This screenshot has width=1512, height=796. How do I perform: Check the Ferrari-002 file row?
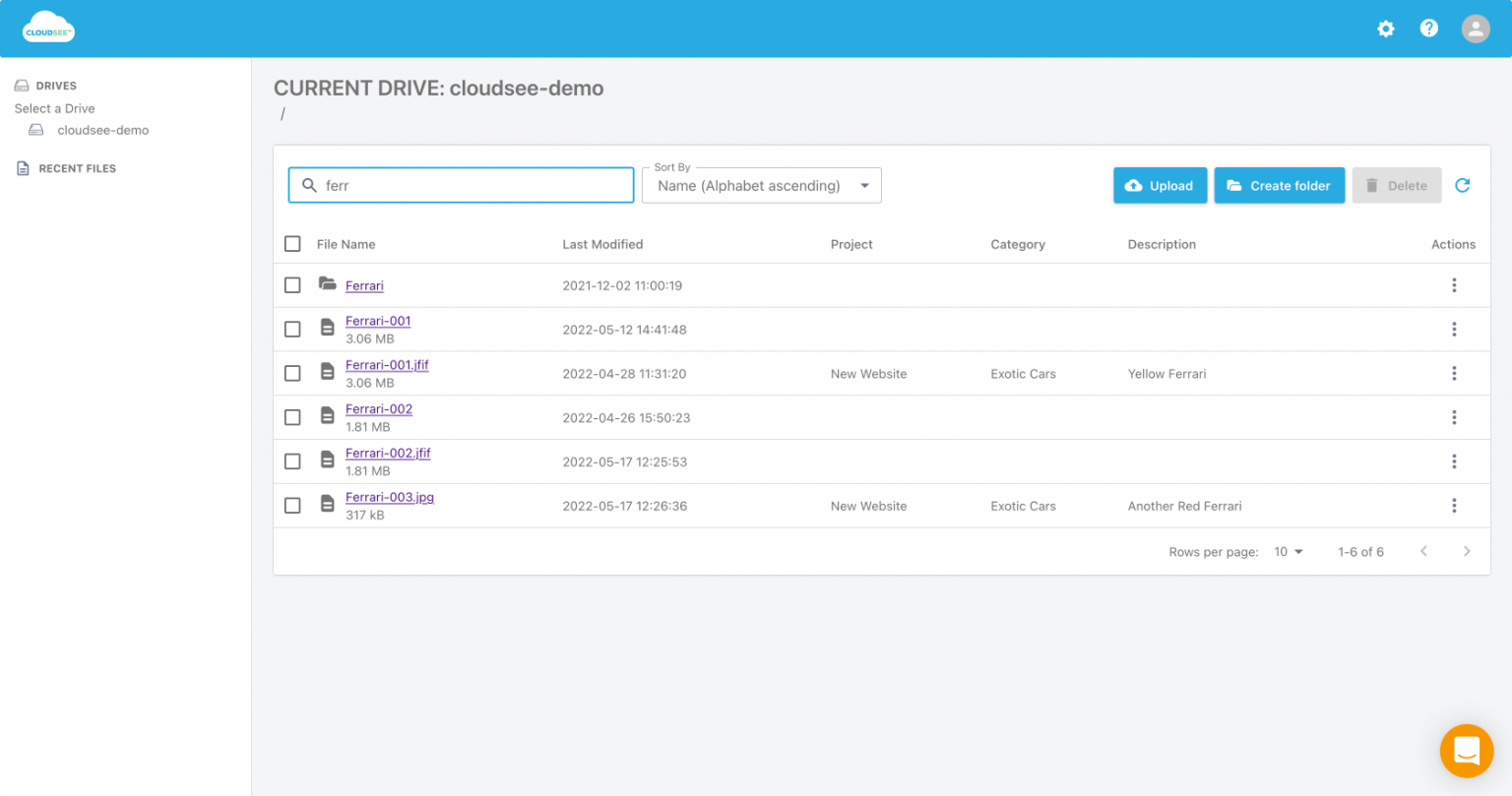click(292, 417)
